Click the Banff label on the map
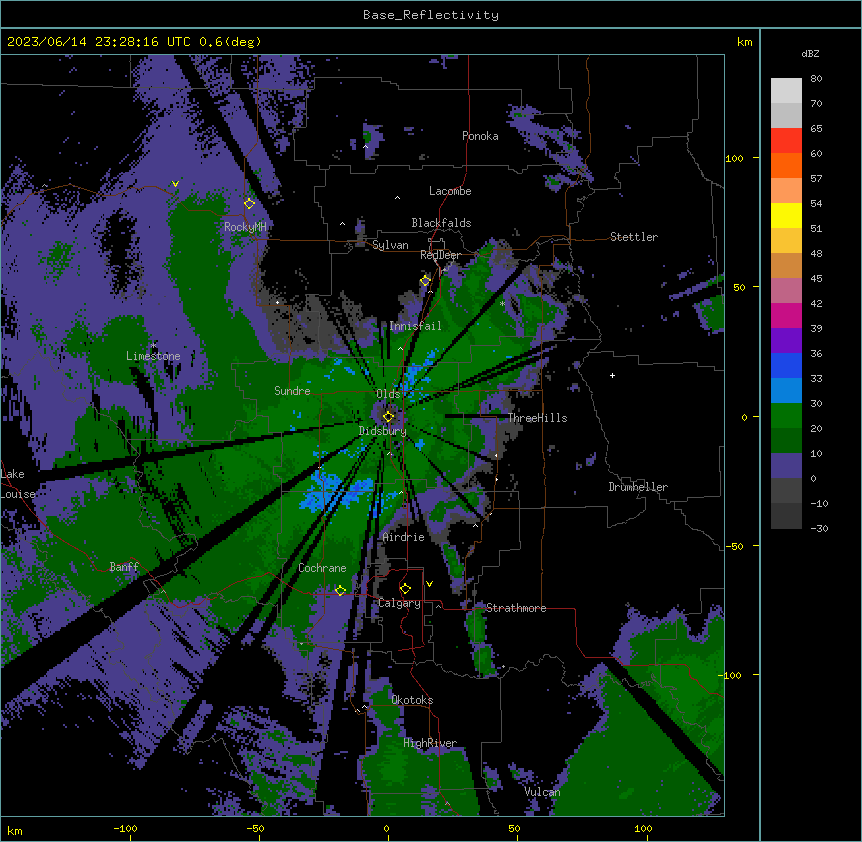The image size is (862, 842). (x=124, y=567)
